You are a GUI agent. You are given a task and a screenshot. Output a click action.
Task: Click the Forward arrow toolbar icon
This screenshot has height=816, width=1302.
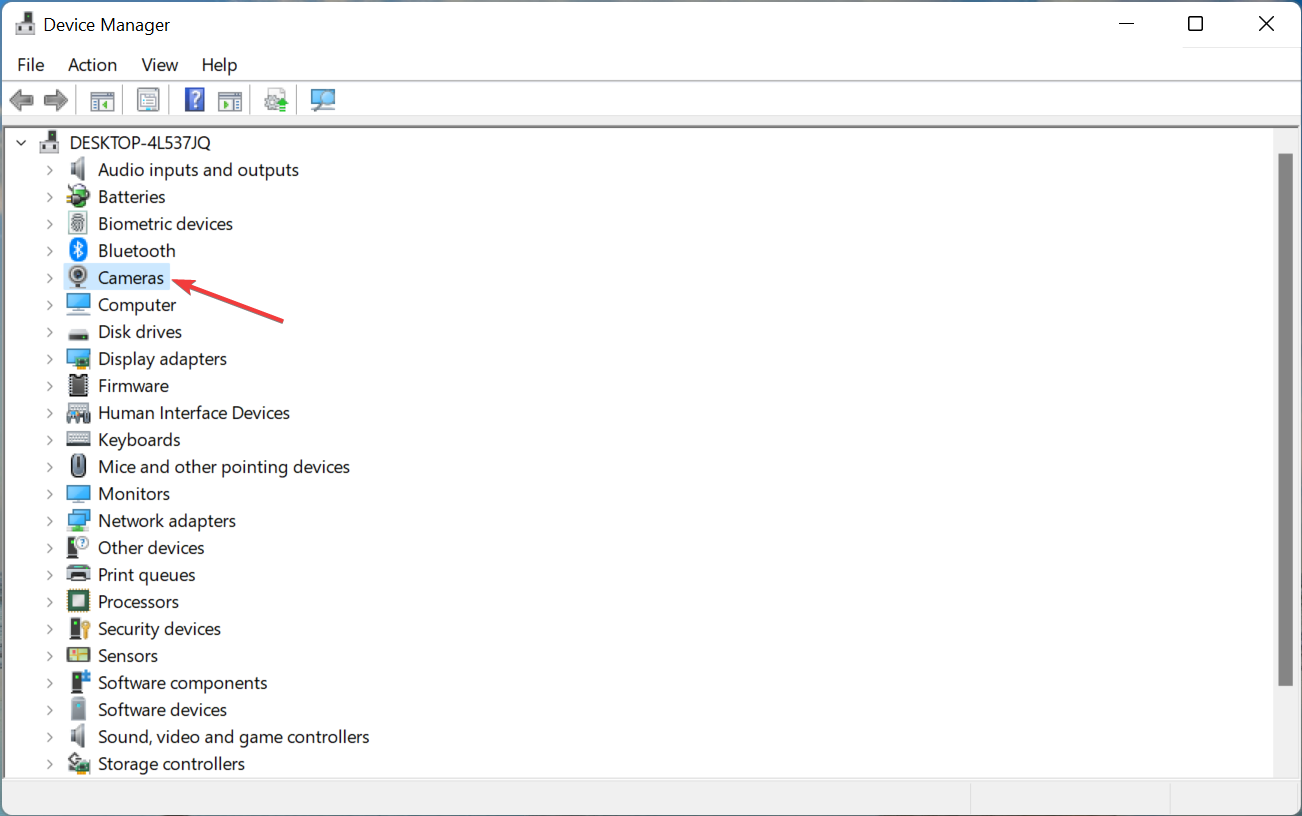[56, 100]
